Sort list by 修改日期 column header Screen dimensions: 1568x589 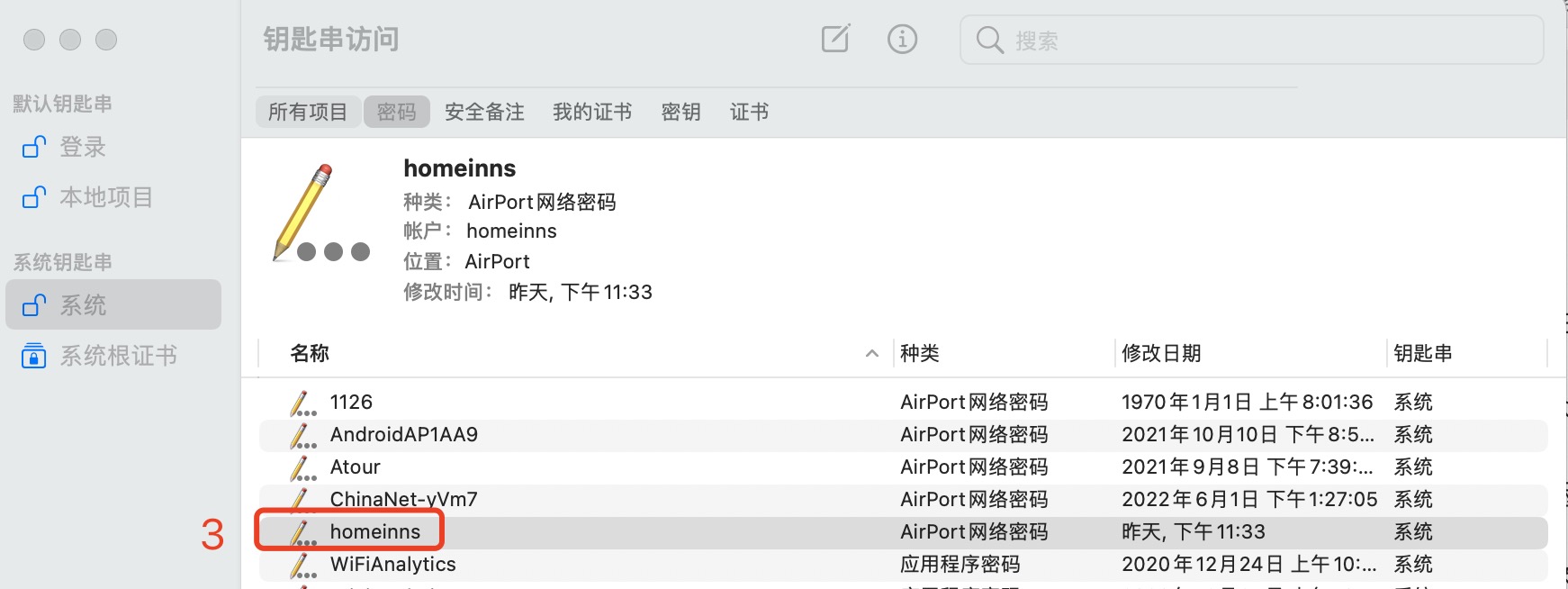[x=1161, y=353]
